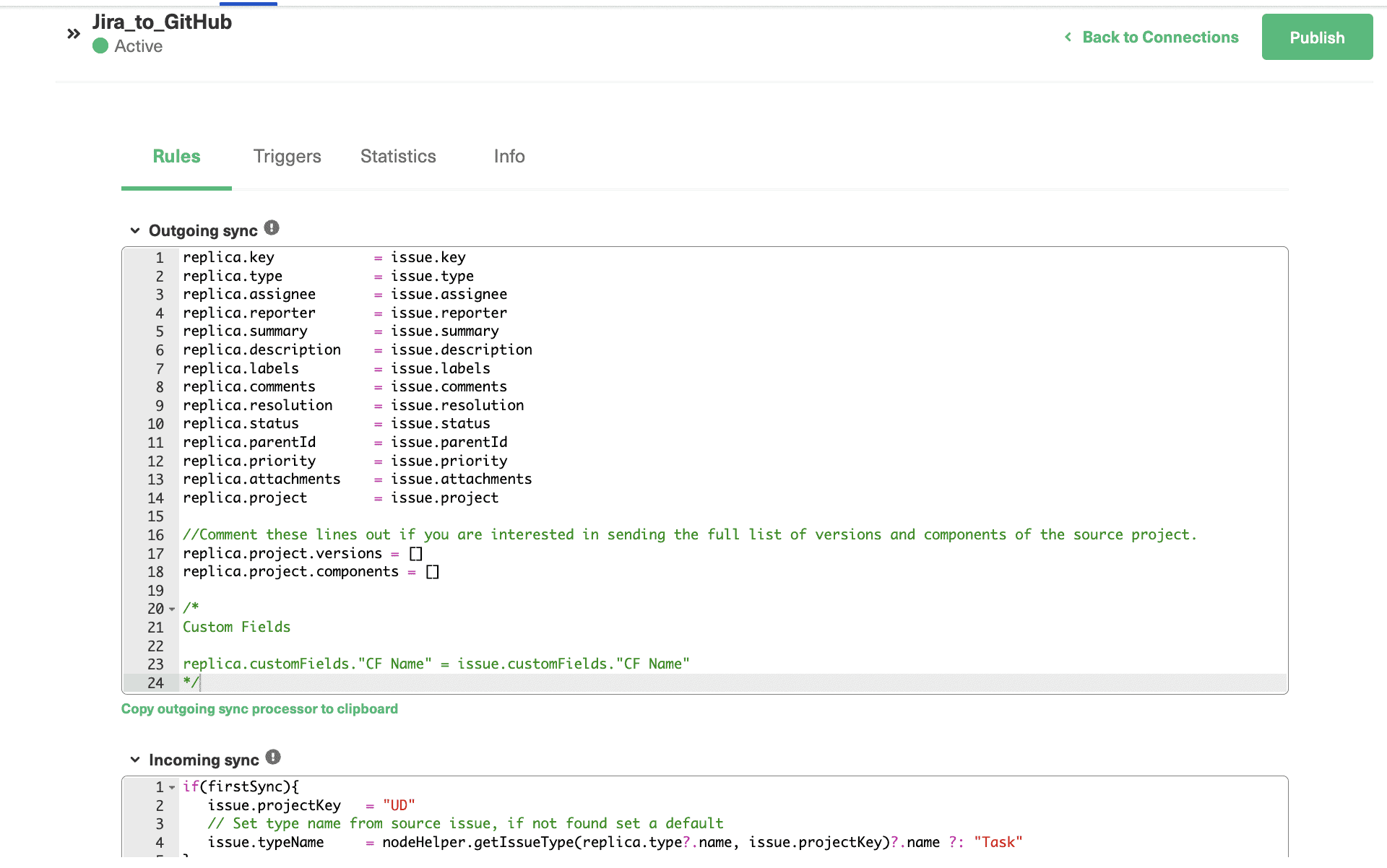The height and width of the screenshot is (868, 1387).
Task: Switch to the Triggers tab
Action: click(287, 156)
